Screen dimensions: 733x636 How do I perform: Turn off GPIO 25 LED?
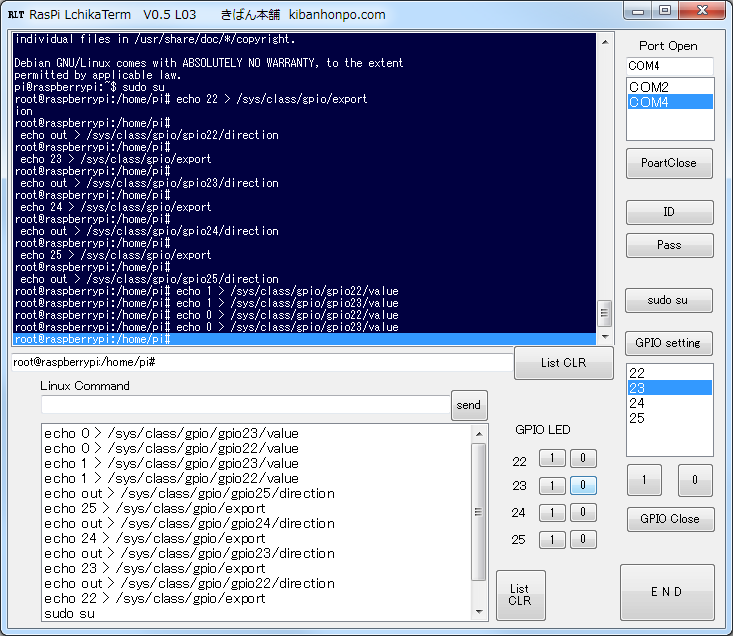click(583, 540)
